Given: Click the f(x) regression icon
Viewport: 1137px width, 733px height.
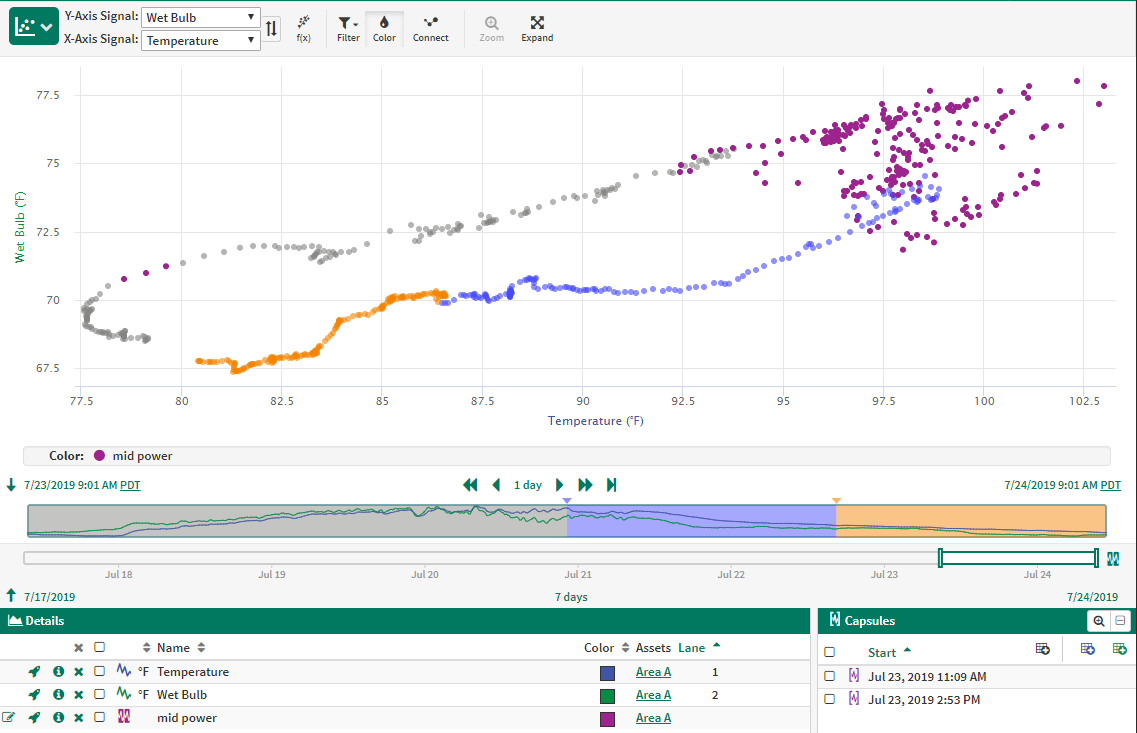Looking at the screenshot, I should coord(303,28).
